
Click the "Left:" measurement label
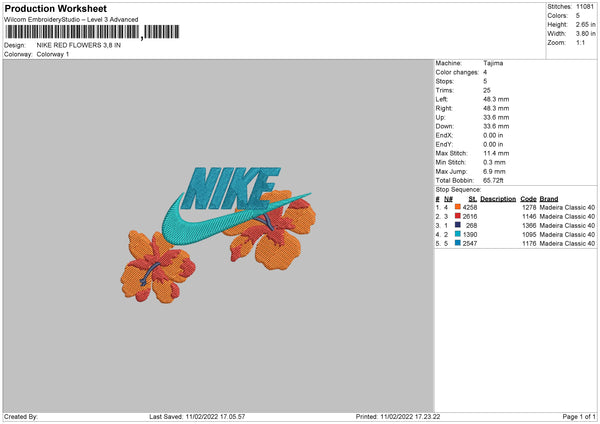[441, 99]
